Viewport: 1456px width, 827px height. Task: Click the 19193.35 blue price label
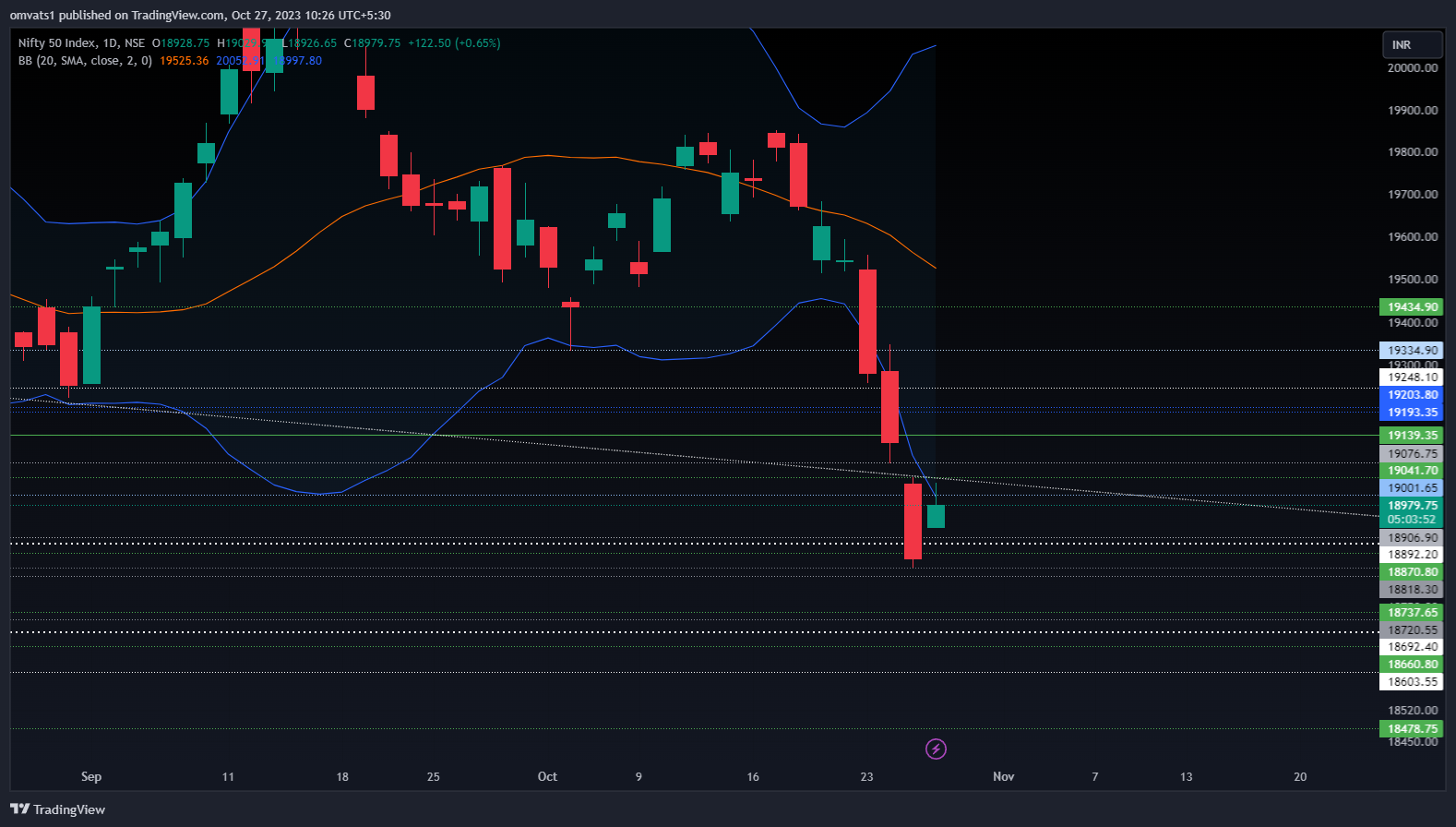1412,413
